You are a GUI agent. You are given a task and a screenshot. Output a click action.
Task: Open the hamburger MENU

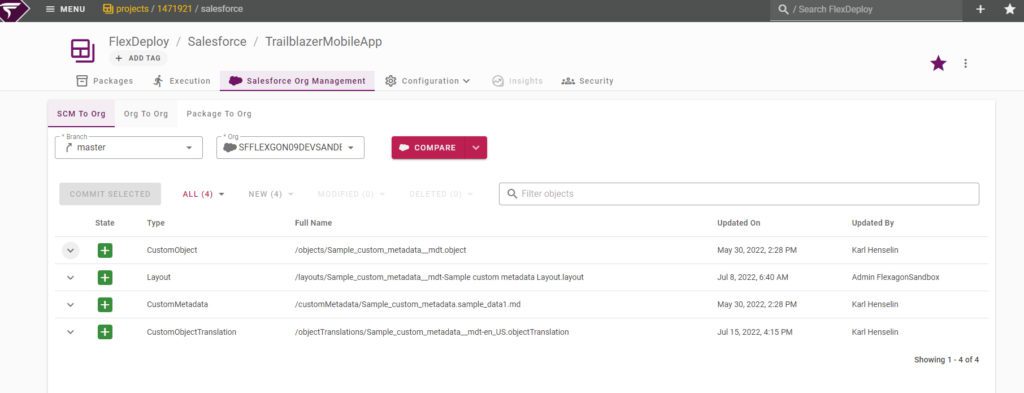65,9
